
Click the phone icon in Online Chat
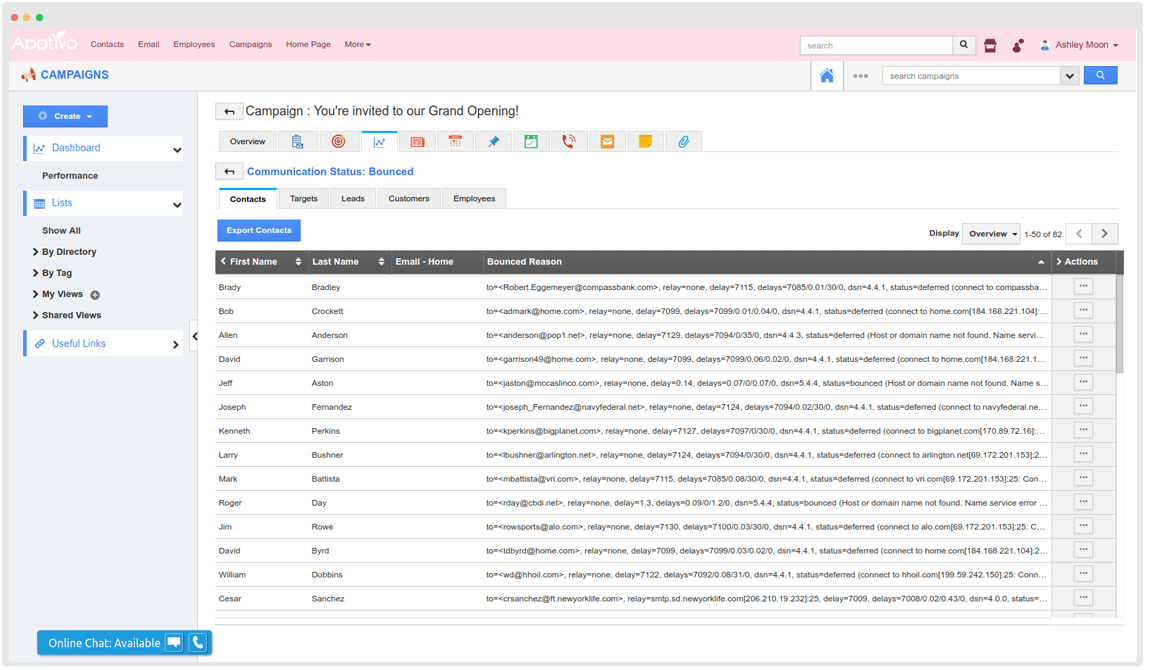coord(197,643)
